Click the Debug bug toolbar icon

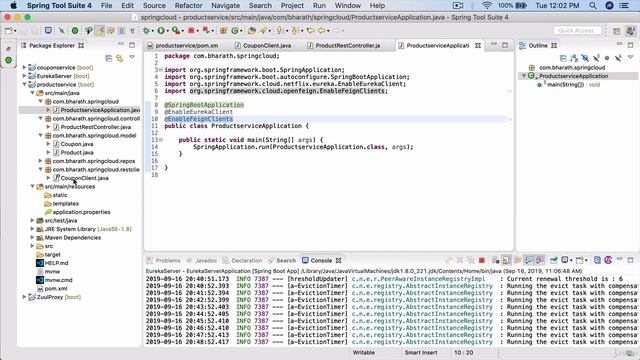(x=146, y=31)
